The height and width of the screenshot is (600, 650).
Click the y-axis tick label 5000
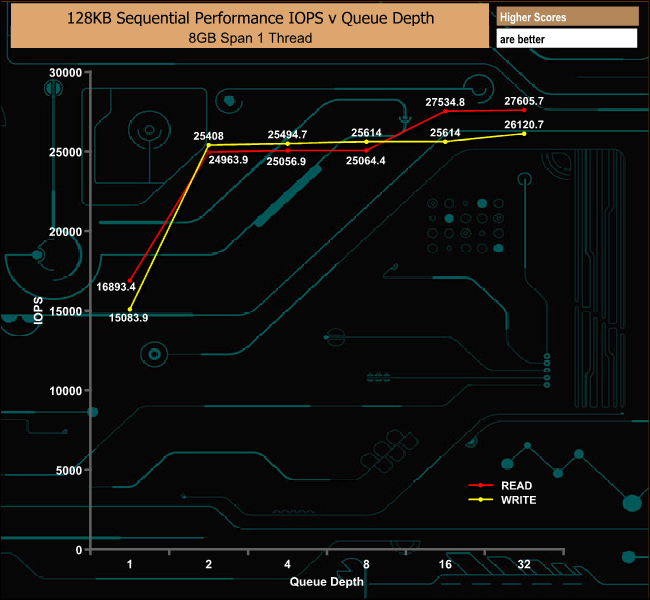[69, 471]
